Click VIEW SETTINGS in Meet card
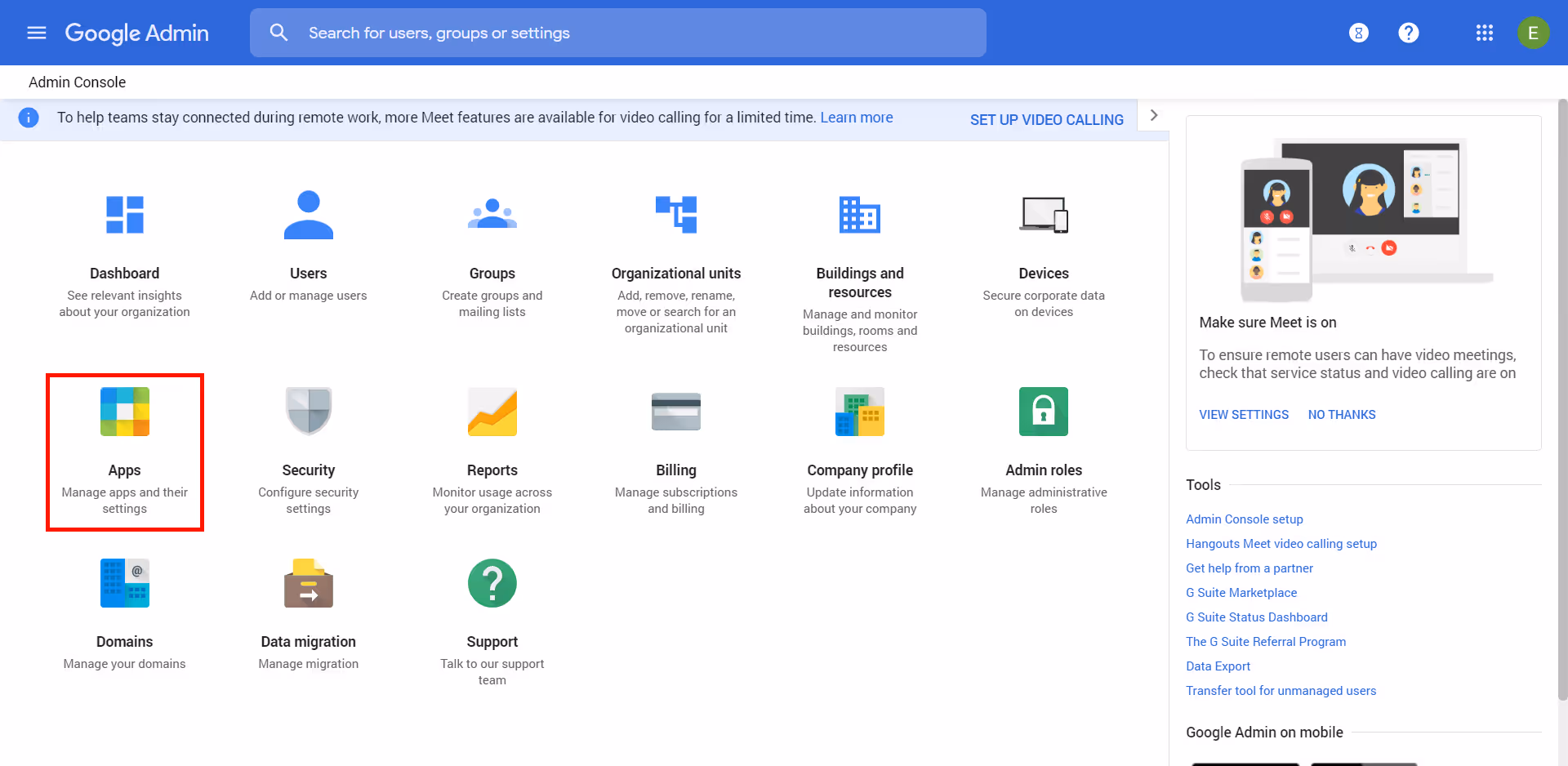The image size is (1568, 766). pyautogui.click(x=1244, y=415)
